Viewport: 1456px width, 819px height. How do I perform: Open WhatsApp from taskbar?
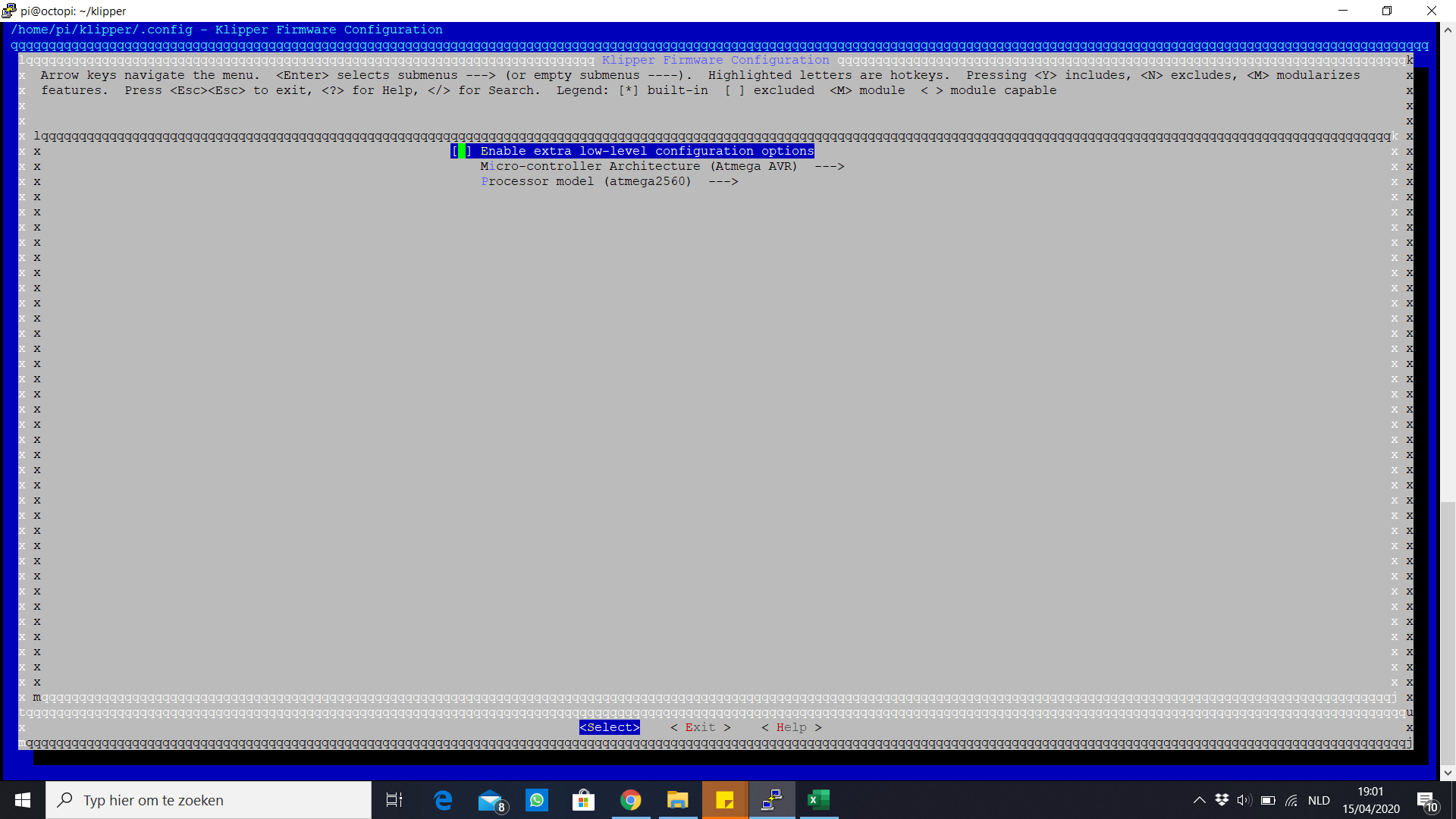click(537, 800)
